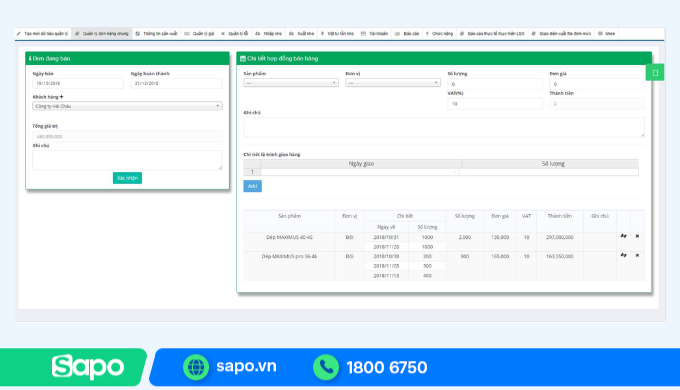
Task: Open the 'Đơn vị' dropdown
Action: tap(393, 83)
